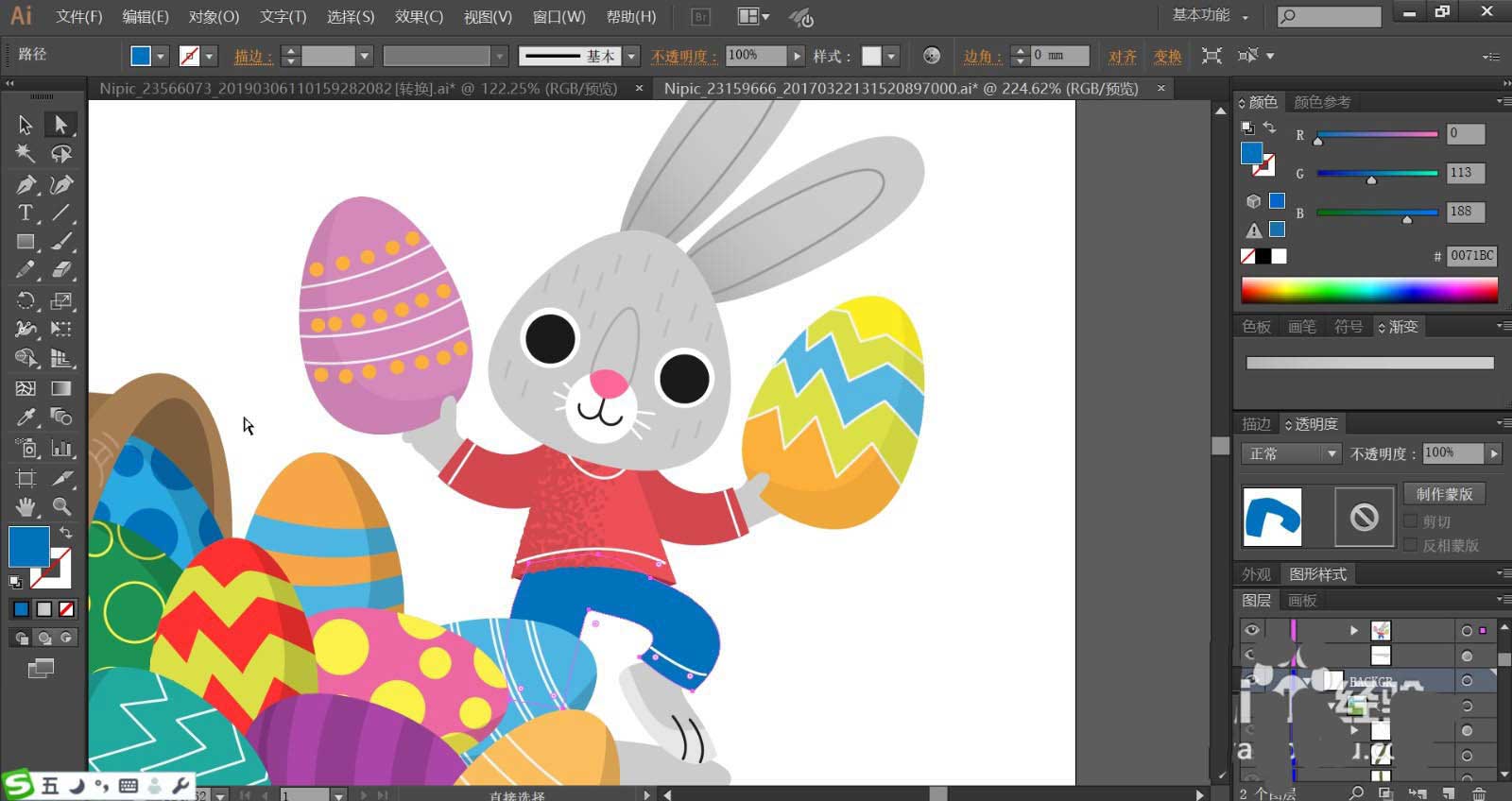Pick the Rectangle tool
The width and height of the screenshot is (1512, 801).
click(26, 242)
